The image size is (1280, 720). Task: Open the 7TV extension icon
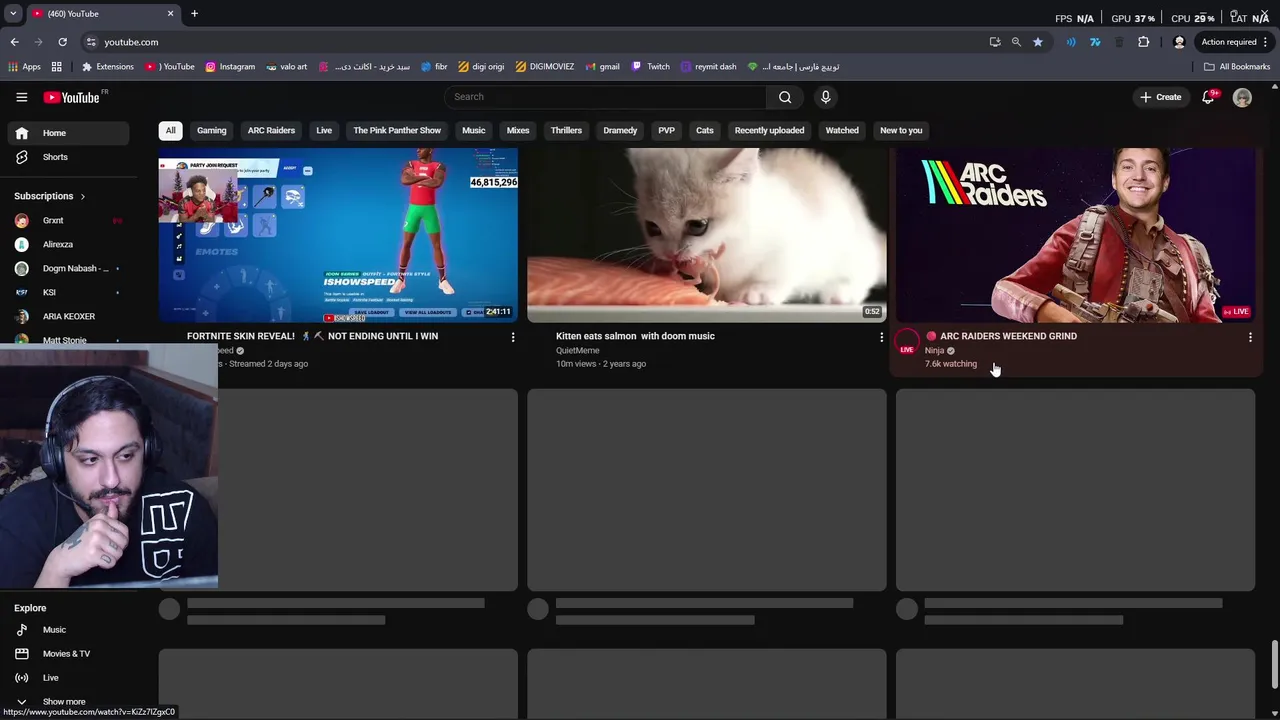[x=1095, y=42]
